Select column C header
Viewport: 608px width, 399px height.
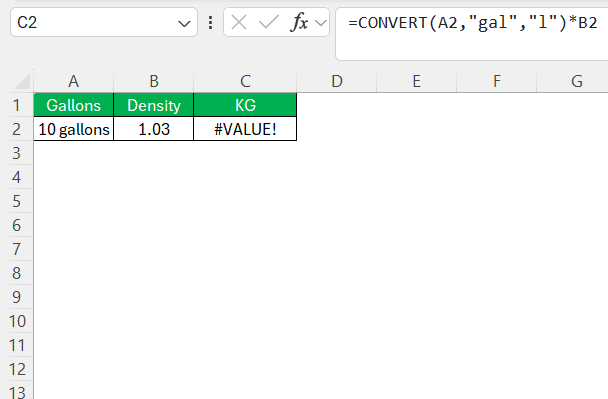click(245, 81)
